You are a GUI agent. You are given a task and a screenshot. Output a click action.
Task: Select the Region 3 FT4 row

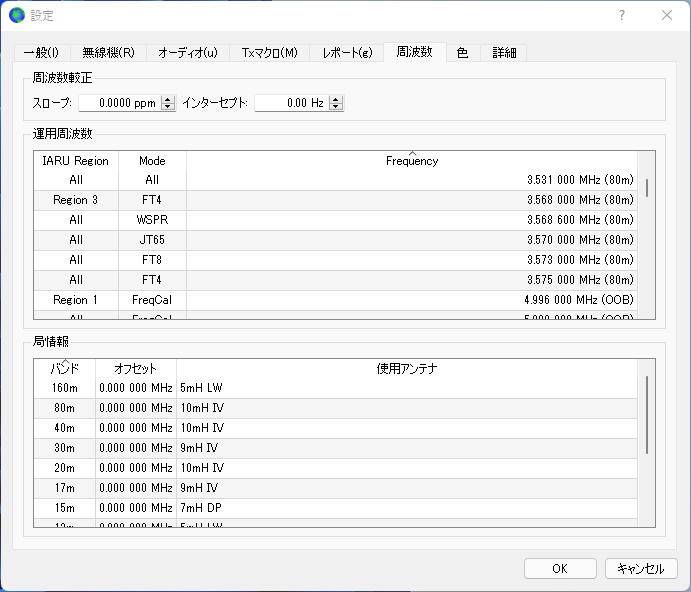336,200
